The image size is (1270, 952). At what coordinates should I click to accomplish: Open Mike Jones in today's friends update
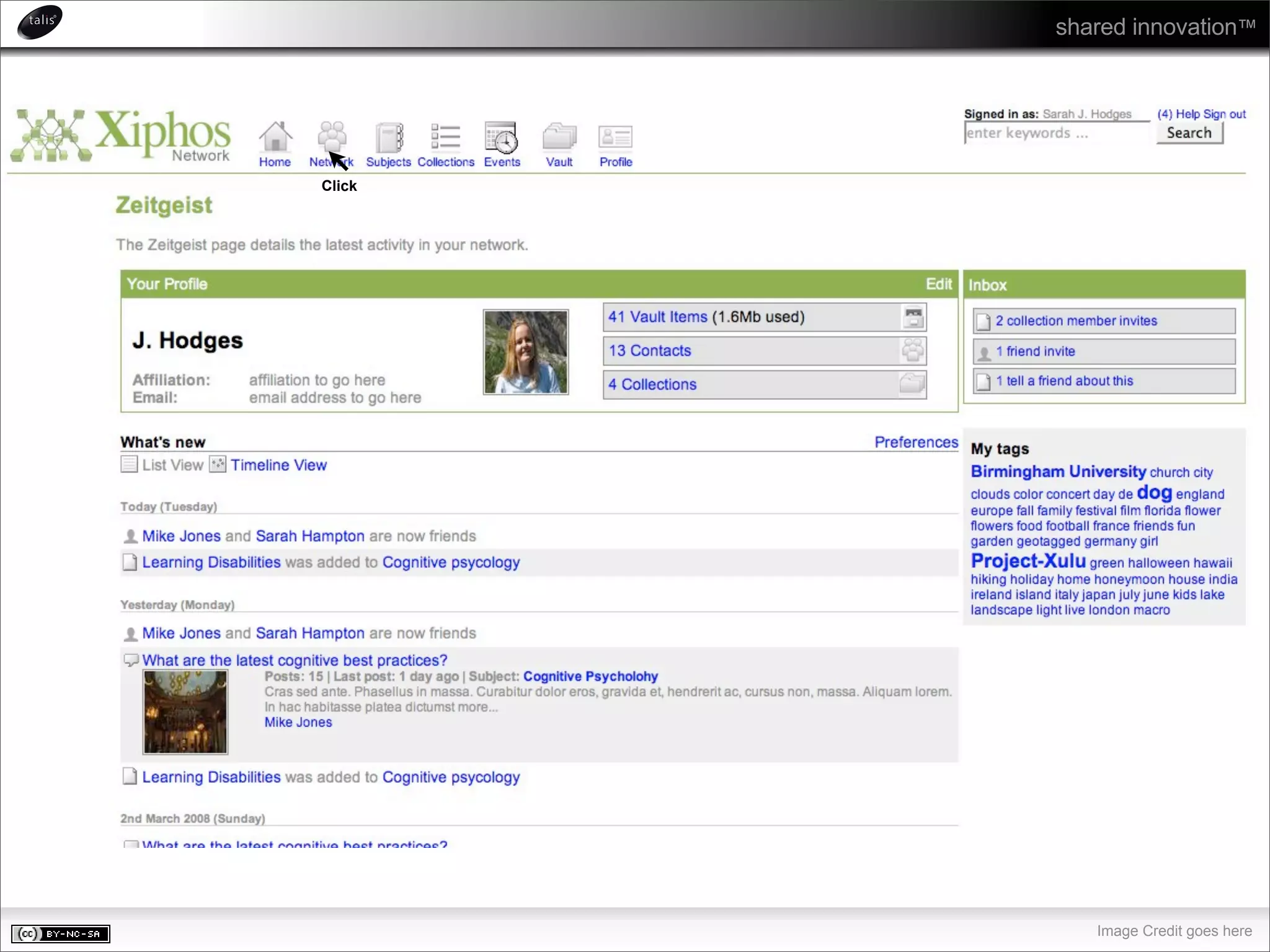[181, 536]
